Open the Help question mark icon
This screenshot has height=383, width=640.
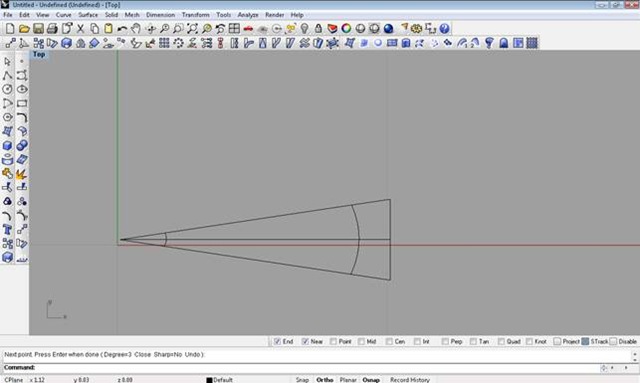click(444, 29)
